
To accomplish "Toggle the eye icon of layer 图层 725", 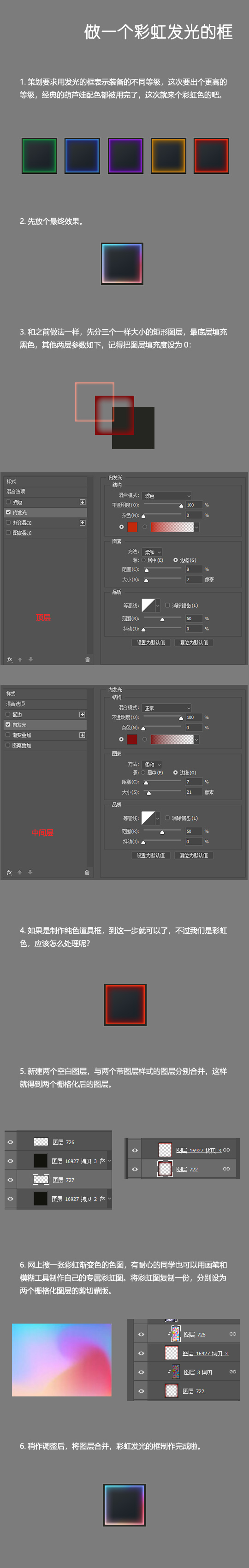I will 141,1334.
